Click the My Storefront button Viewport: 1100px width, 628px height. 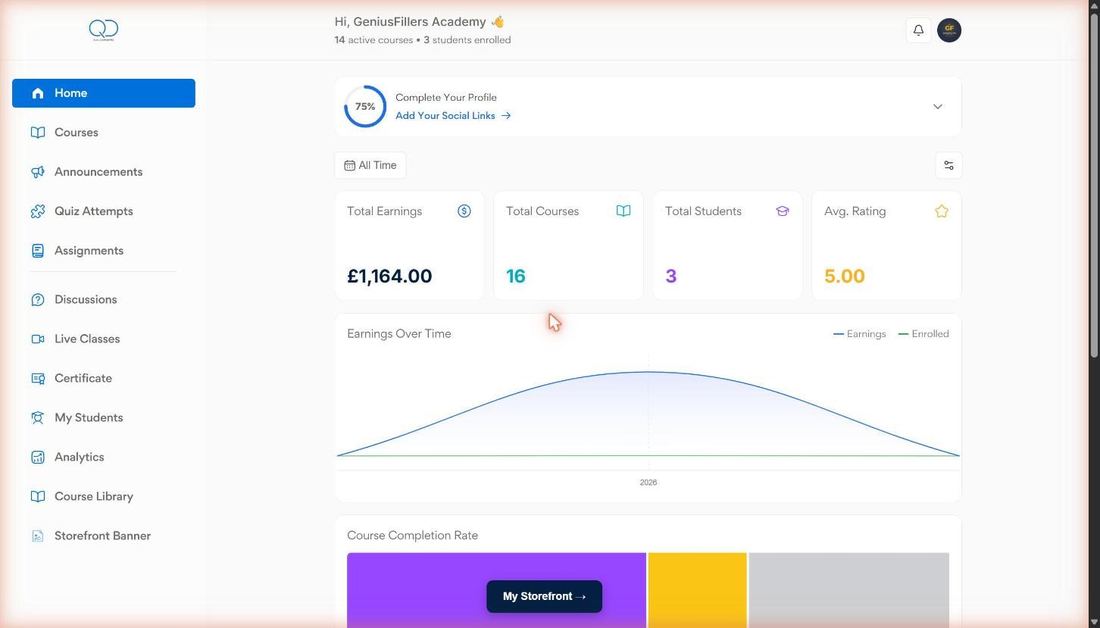pyautogui.click(x=544, y=596)
